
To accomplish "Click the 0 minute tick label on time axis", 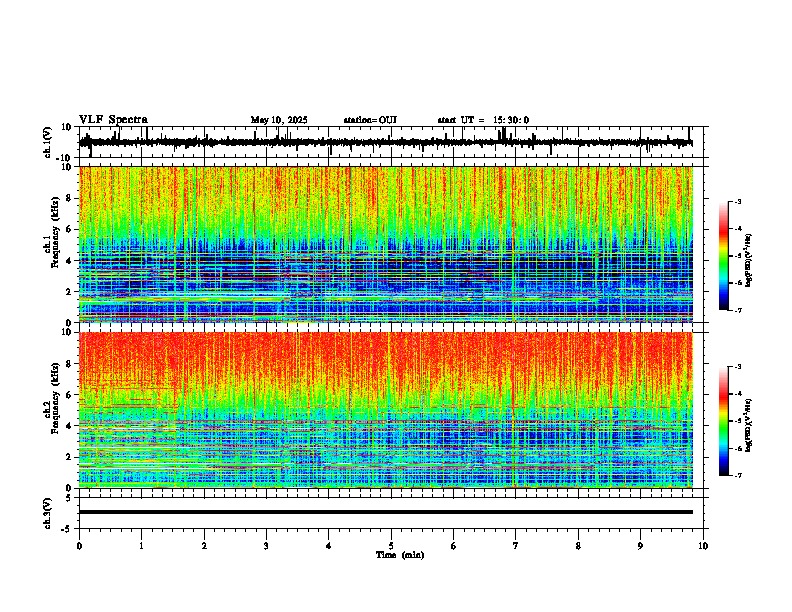I will (x=79, y=546).
